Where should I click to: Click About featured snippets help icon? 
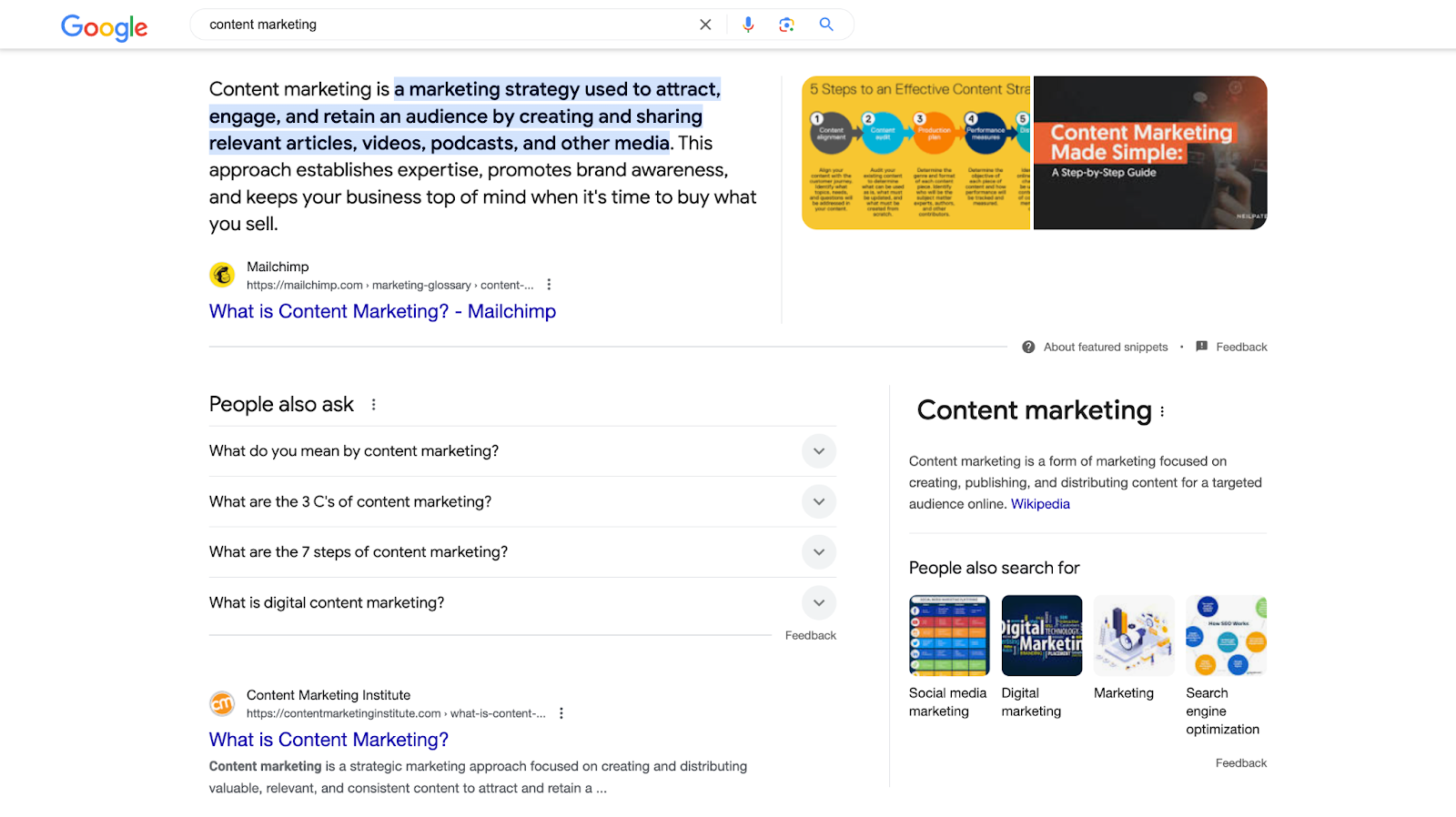click(1028, 347)
